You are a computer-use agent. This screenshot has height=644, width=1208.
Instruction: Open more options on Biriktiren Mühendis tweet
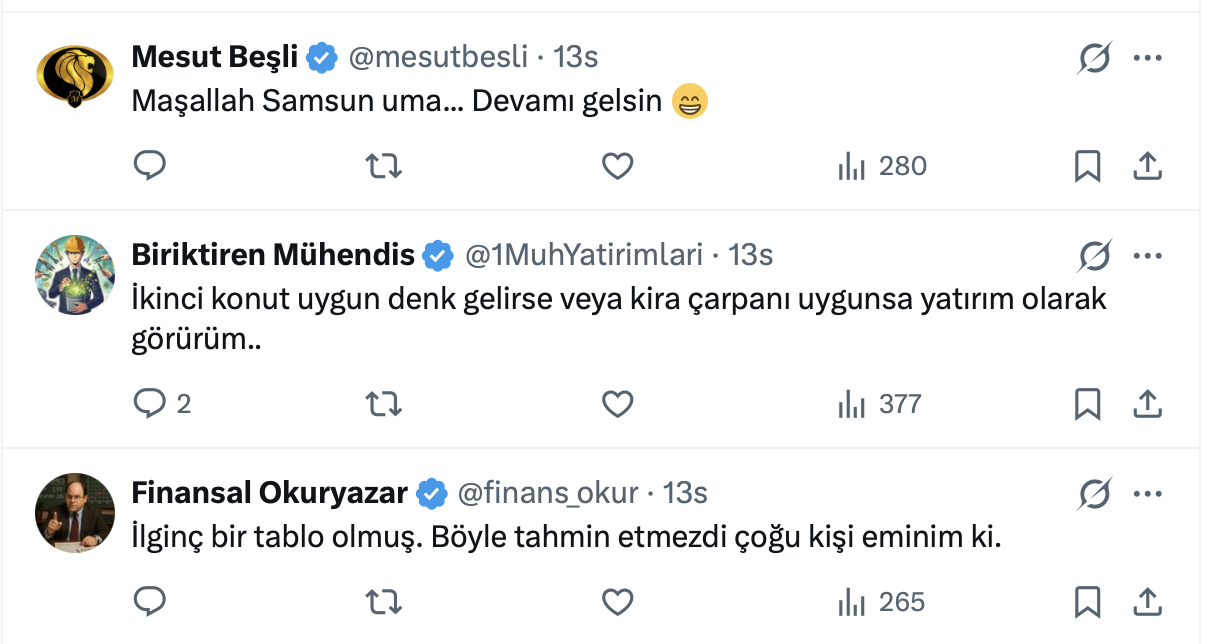[x=1147, y=256]
